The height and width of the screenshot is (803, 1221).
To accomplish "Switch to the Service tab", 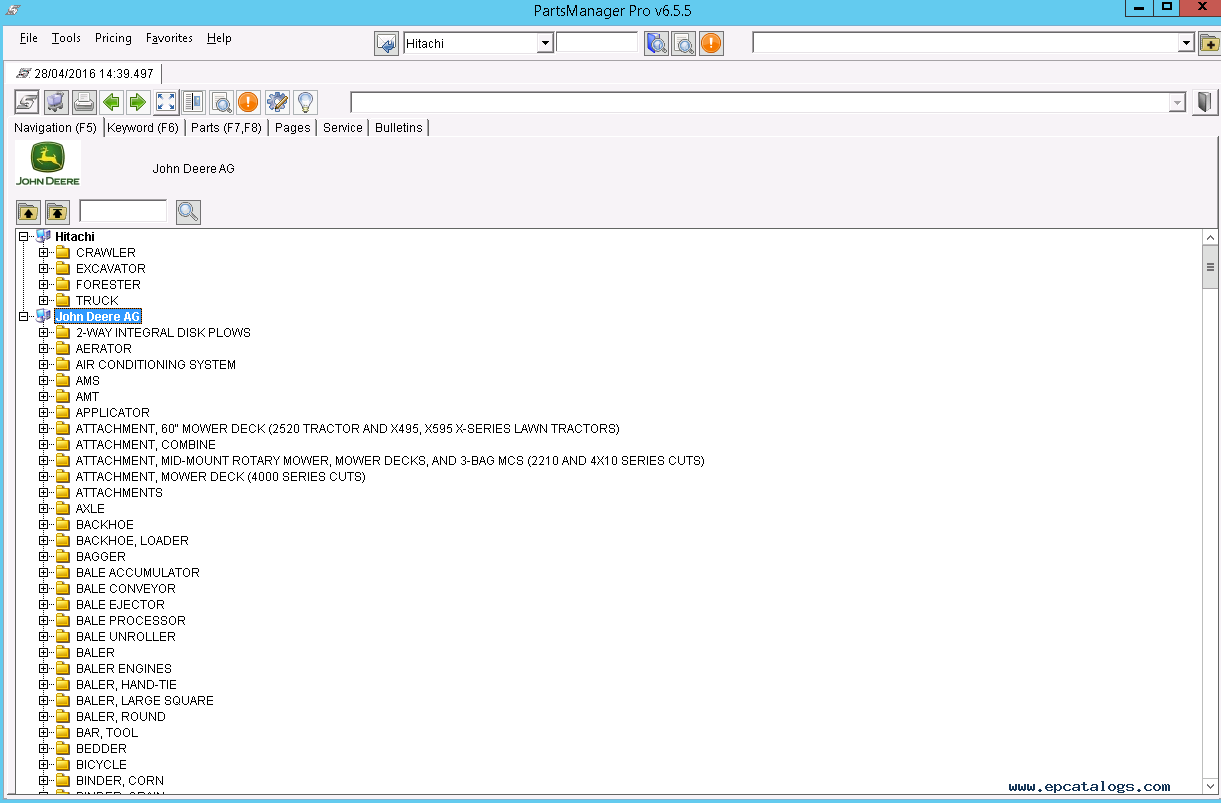I will tap(343, 128).
